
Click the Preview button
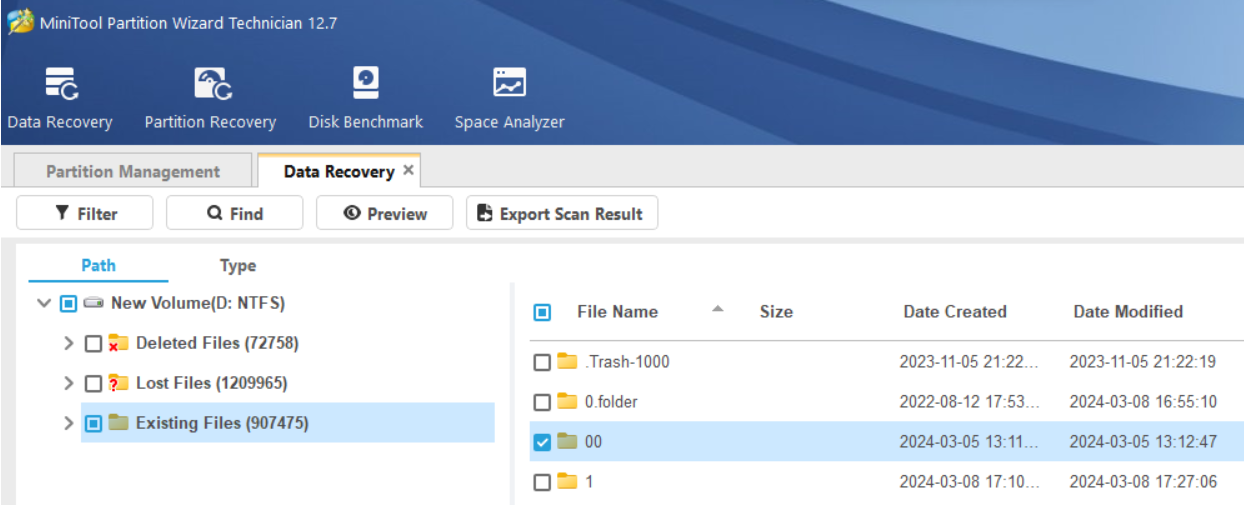pyautogui.click(x=385, y=213)
